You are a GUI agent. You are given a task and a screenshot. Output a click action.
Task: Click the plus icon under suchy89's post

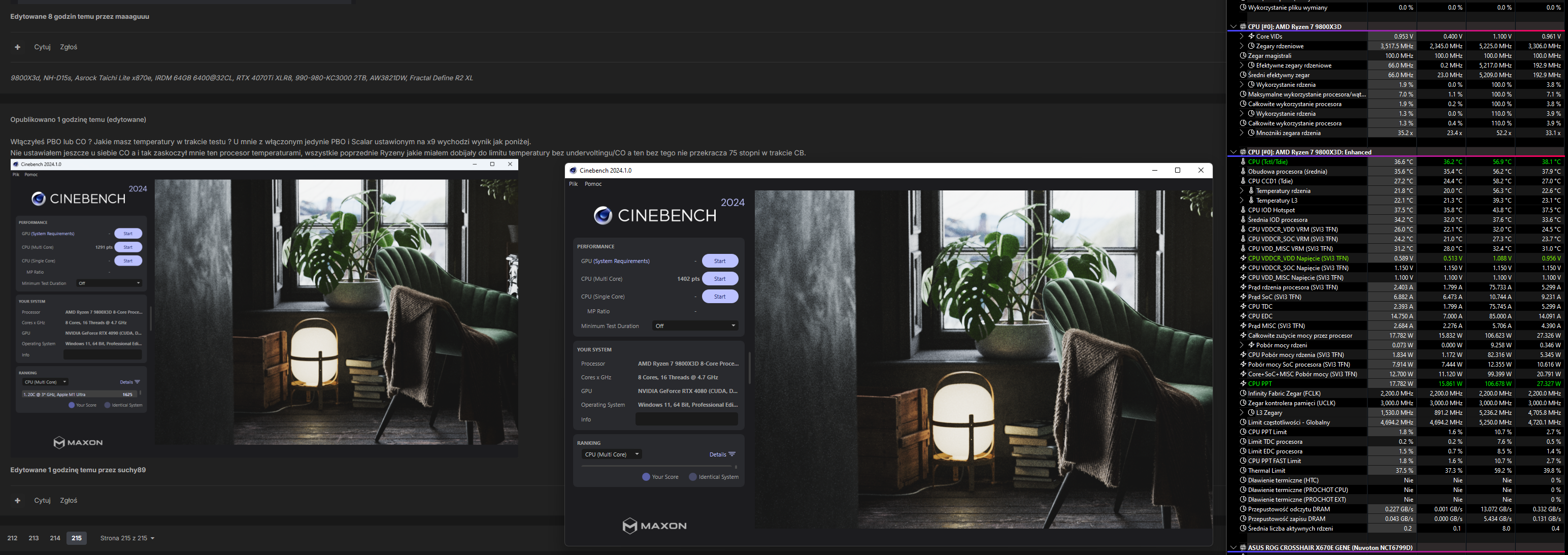(x=18, y=500)
